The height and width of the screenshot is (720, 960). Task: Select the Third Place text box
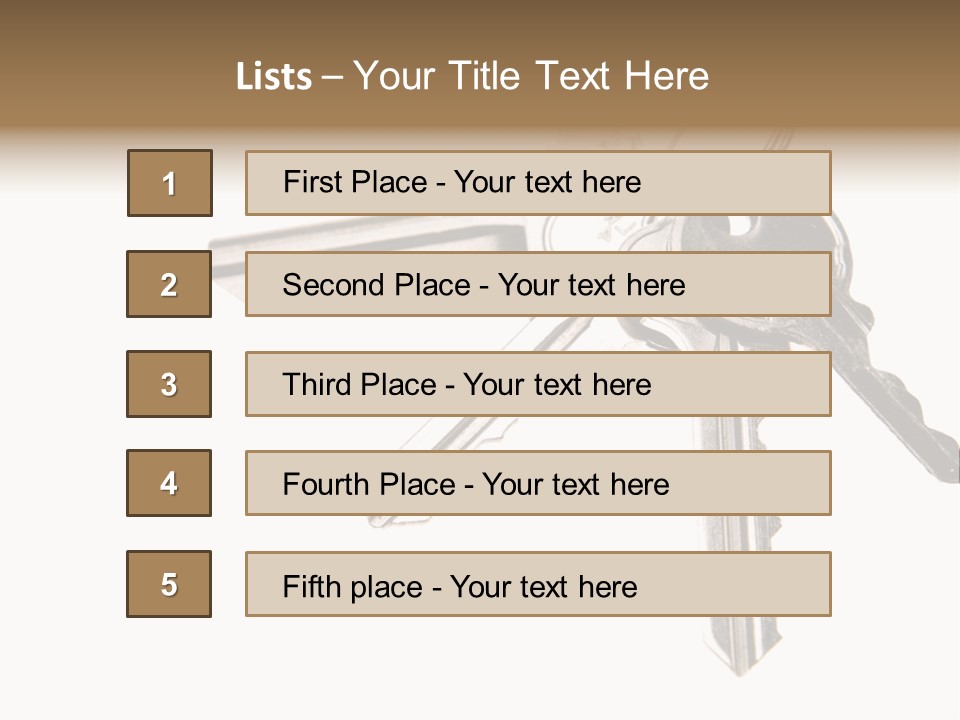click(538, 384)
